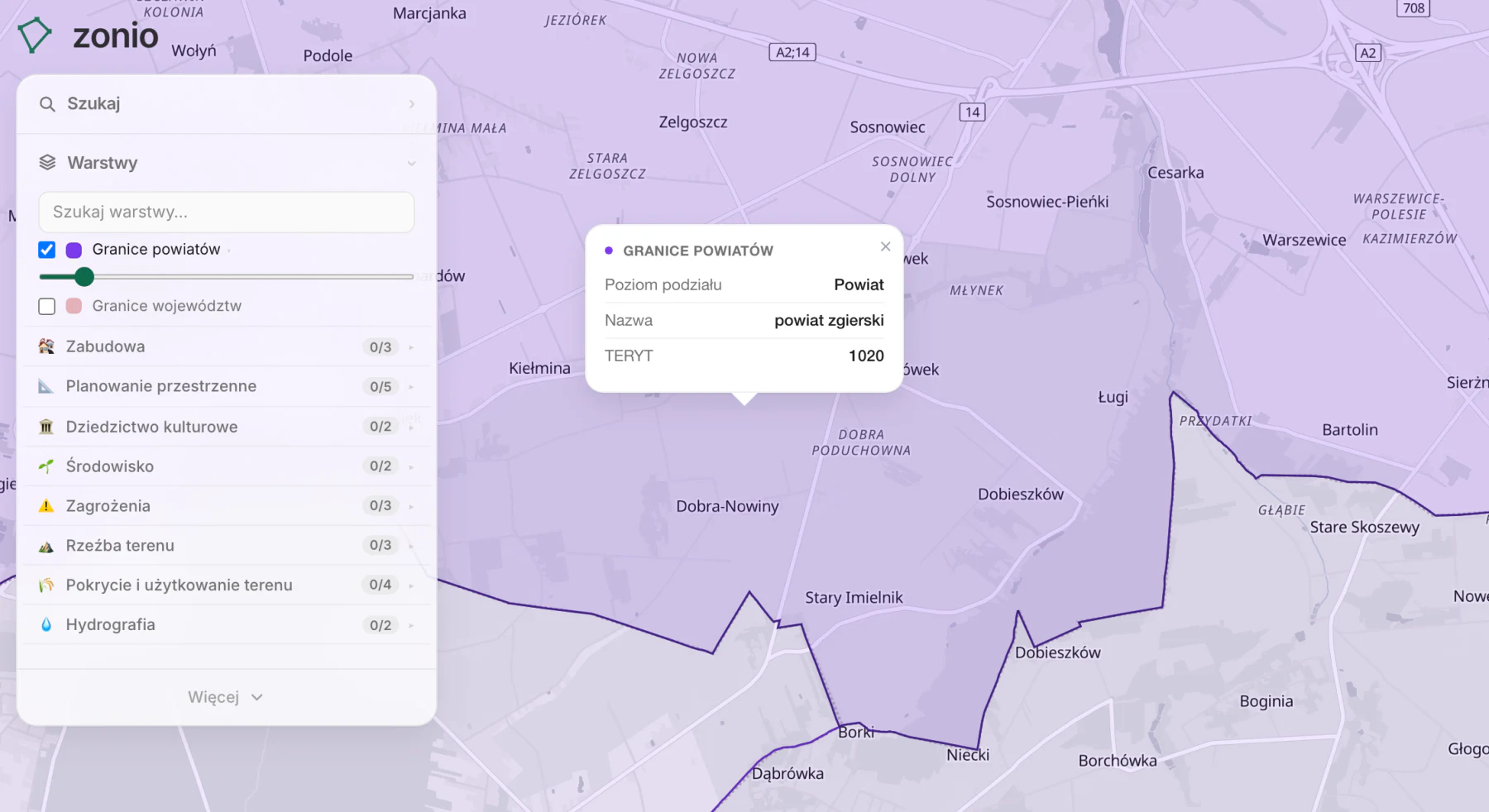
Task: Click the Dobra-Nowiny map label
Action: click(x=728, y=506)
